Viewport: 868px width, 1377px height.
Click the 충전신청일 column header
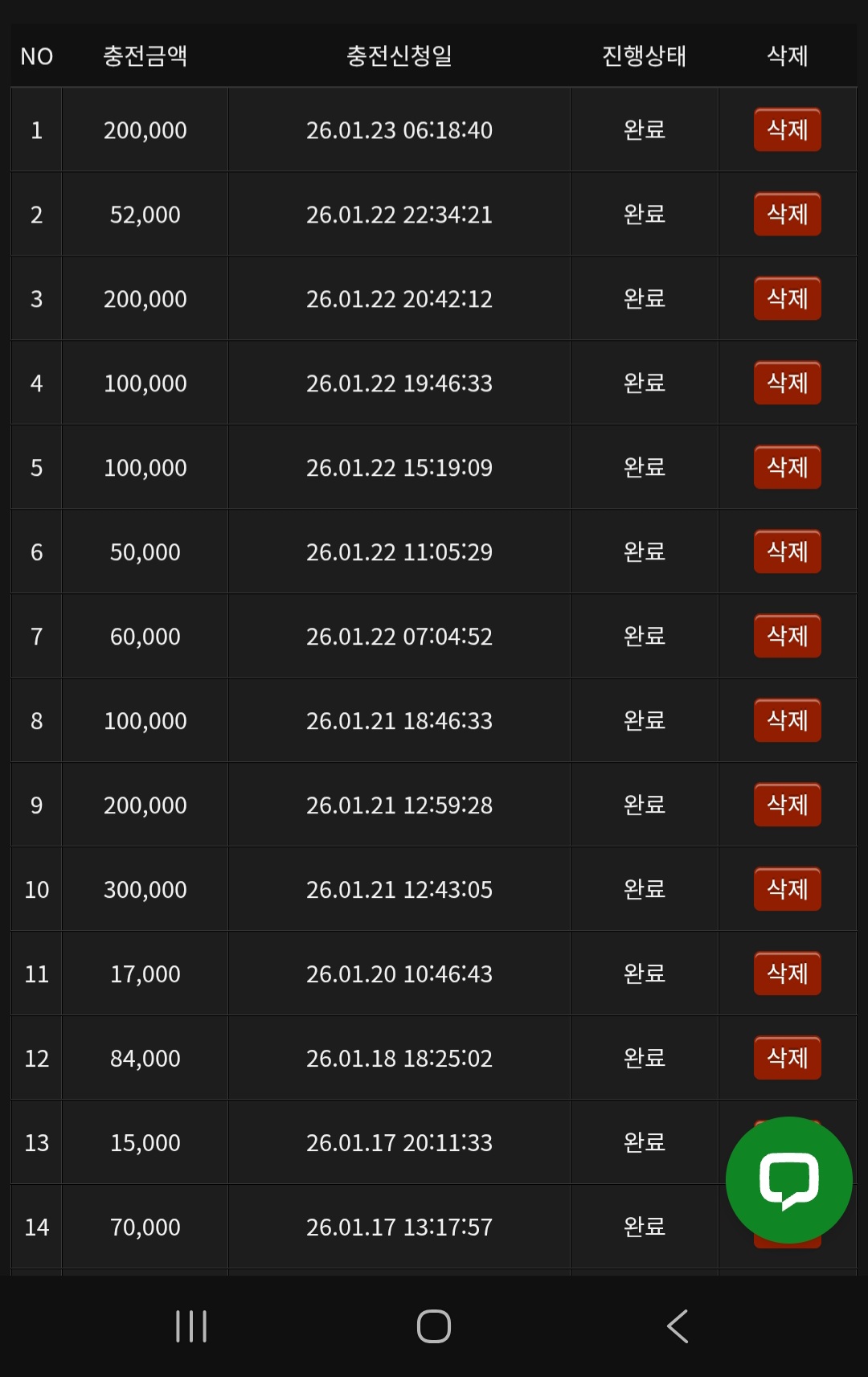click(399, 55)
